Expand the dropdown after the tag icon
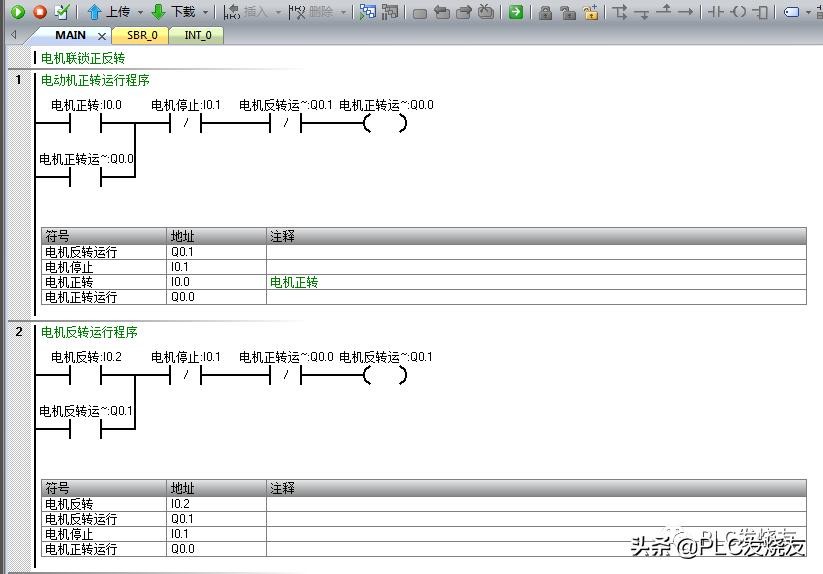Screen dimensions: 823x574 pos(808,13)
